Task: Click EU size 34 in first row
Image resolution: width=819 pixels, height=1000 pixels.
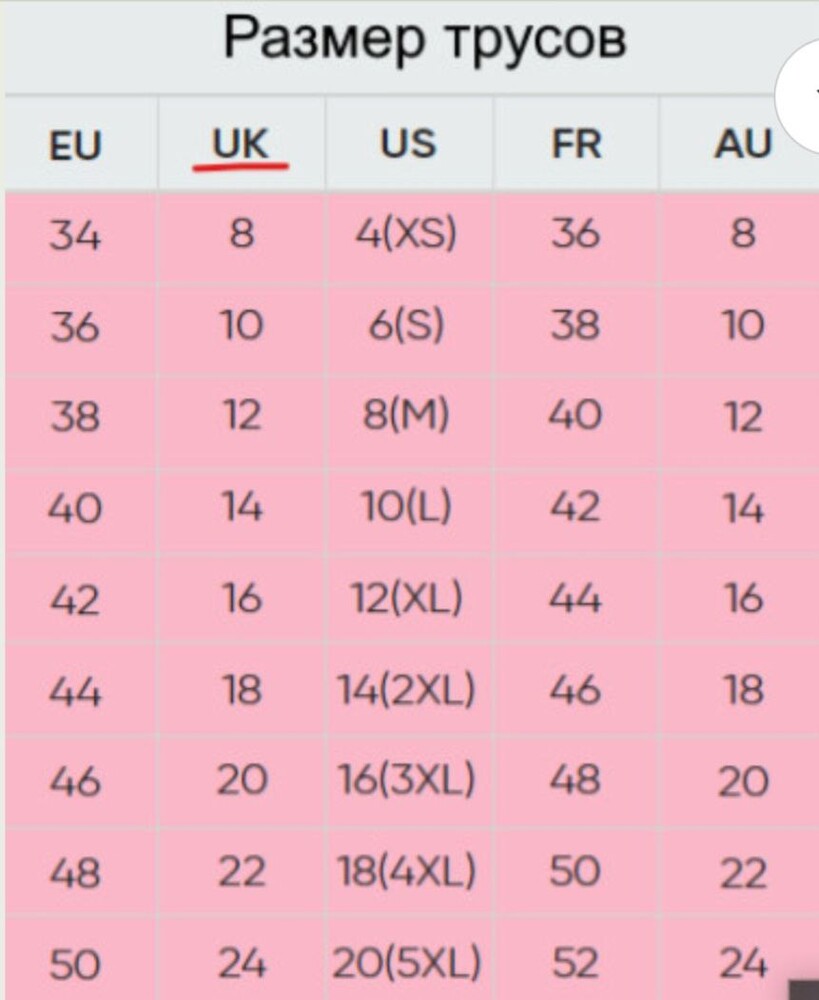Action: pos(75,236)
